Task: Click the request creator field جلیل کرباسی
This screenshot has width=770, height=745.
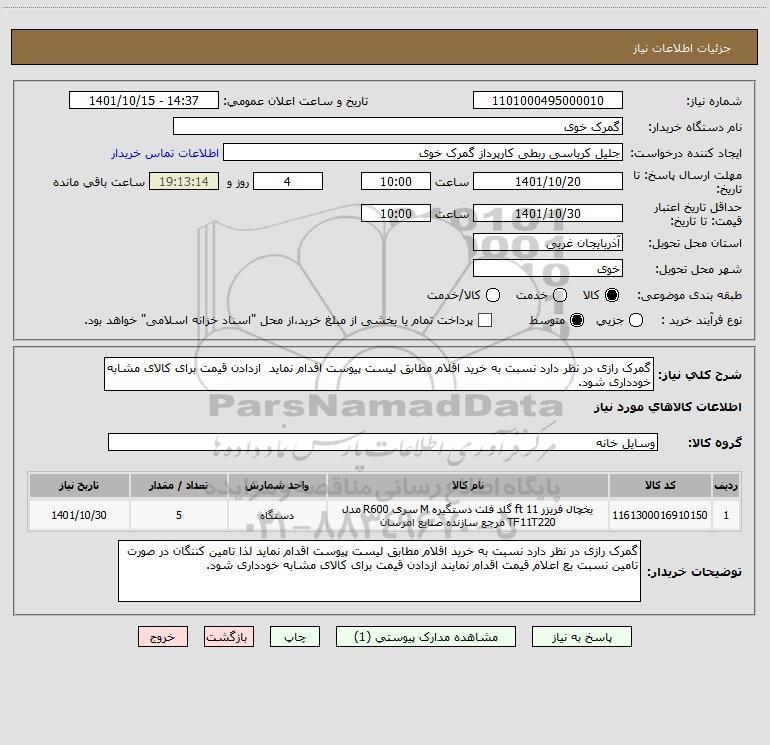Action: (x=423, y=152)
